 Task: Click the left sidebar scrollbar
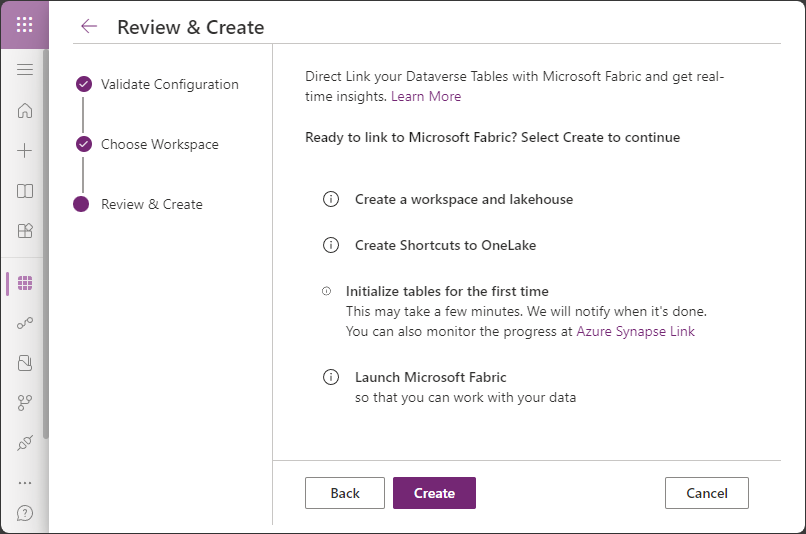coord(46,244)
